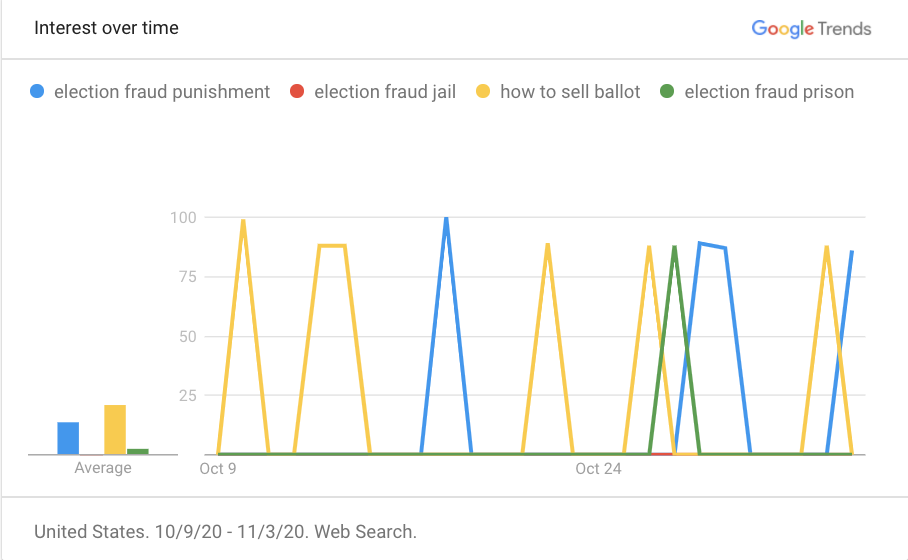Viewport: 908px width, 560px height.
Task: Click the first yellow peak near Oct 9
Action: click(243, 221)
